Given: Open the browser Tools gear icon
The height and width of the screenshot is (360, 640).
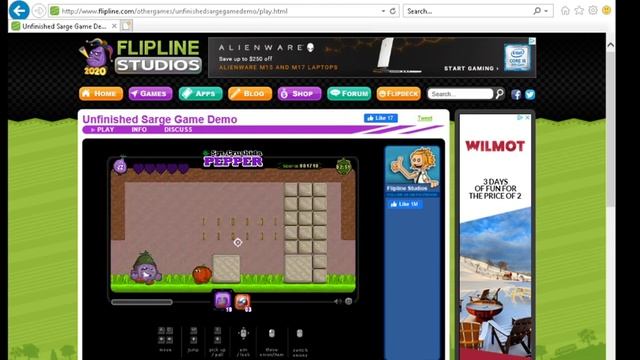Looking at the screenshot, I should 593,11.
